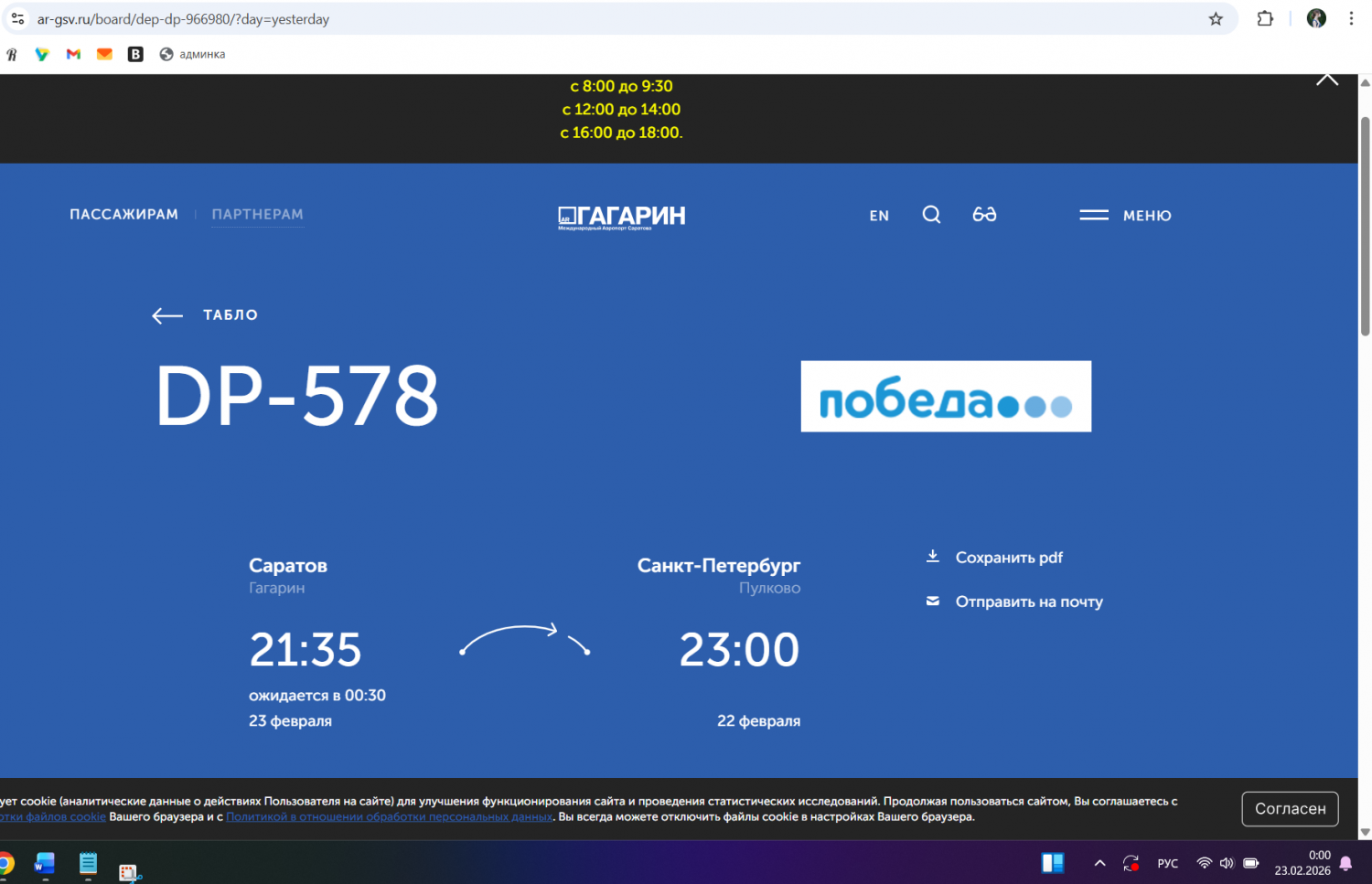Screen dimensions: 1372x884
Task: Switch to the ПАРТНЕРАМ tab
Action: (257, 214)
